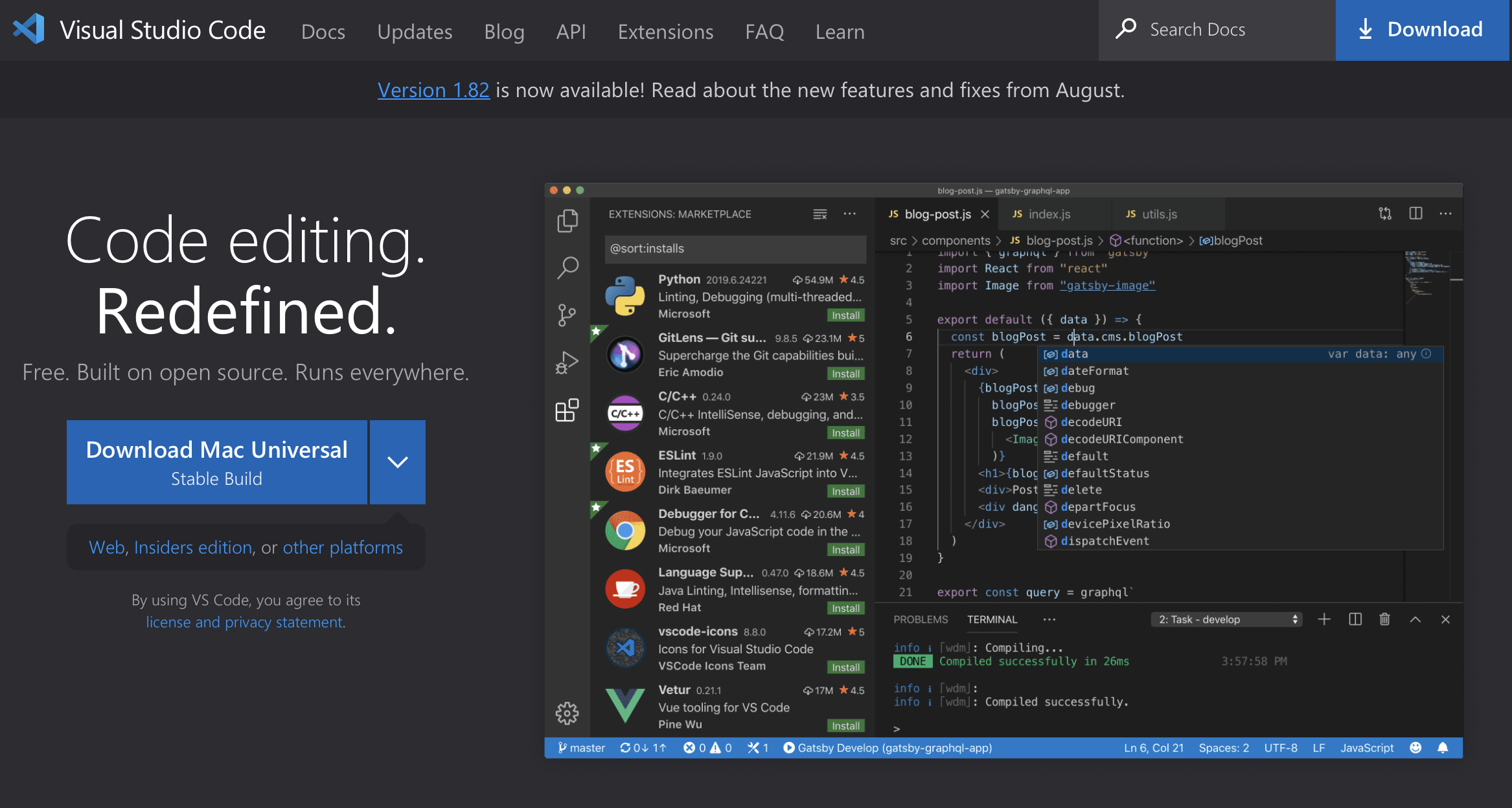
Task: Create a new terminal with the plus icon
Action: (1324, 619)
